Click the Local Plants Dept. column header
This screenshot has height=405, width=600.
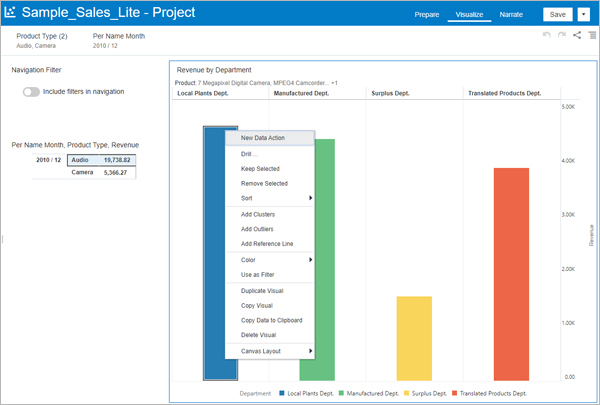[x=203, y=93]
